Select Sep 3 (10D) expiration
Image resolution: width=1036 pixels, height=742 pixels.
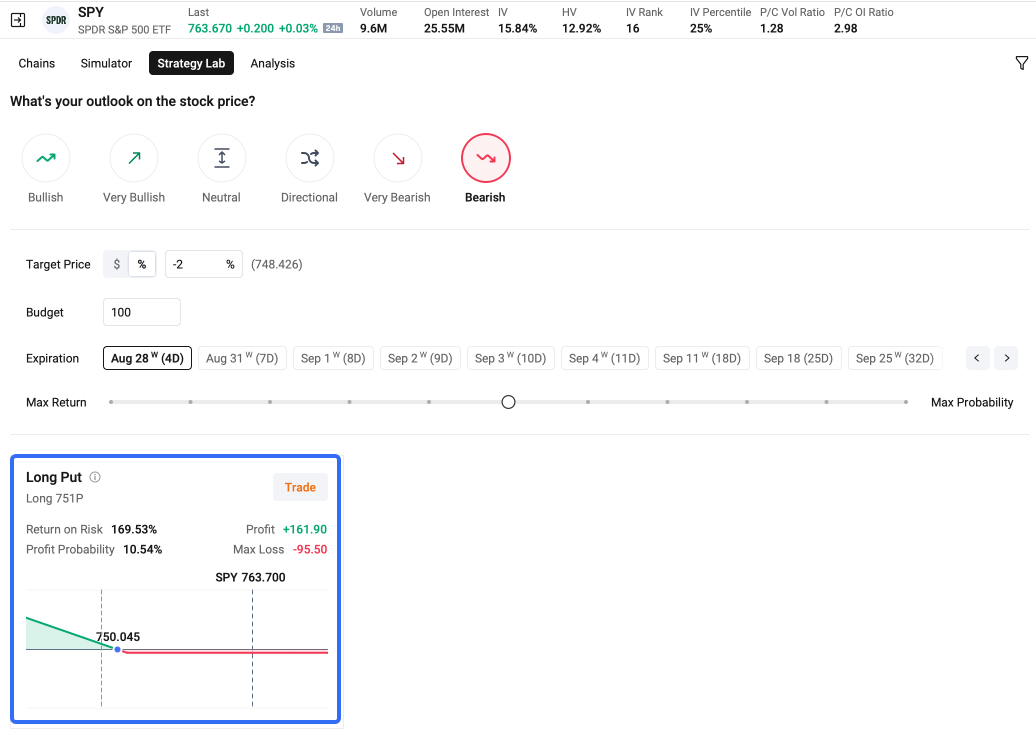511,358
